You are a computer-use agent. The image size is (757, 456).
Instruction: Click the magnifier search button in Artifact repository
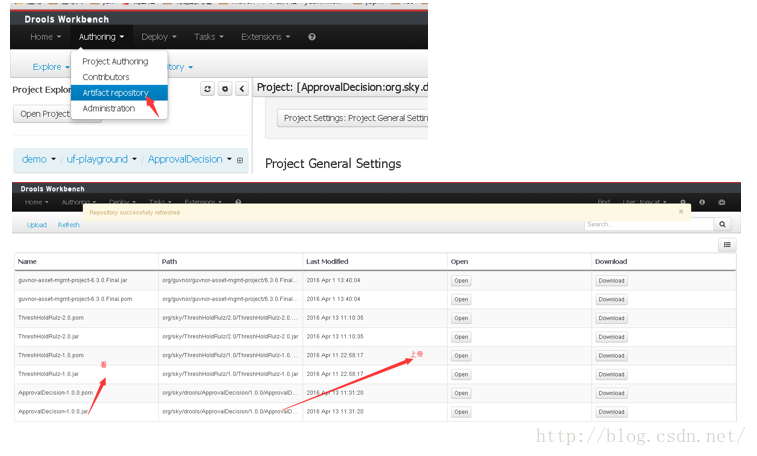click(x=722, y=224)
